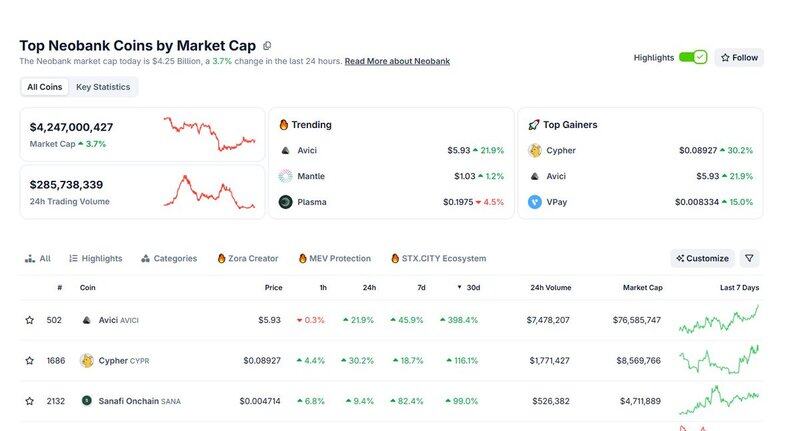Star the Cypher coin row
Image resolution: width=800 pixels, height=431 pixels.
[30, 361]
